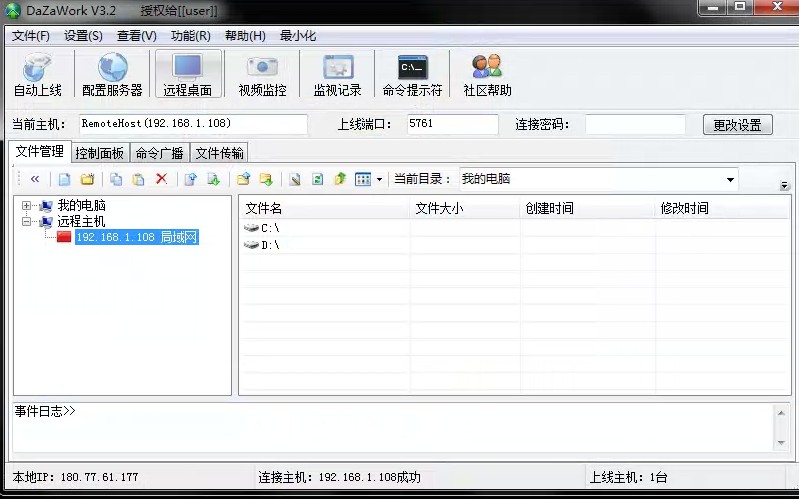
Task: Sort by 创建时间 column header
Action: [588, 208]
